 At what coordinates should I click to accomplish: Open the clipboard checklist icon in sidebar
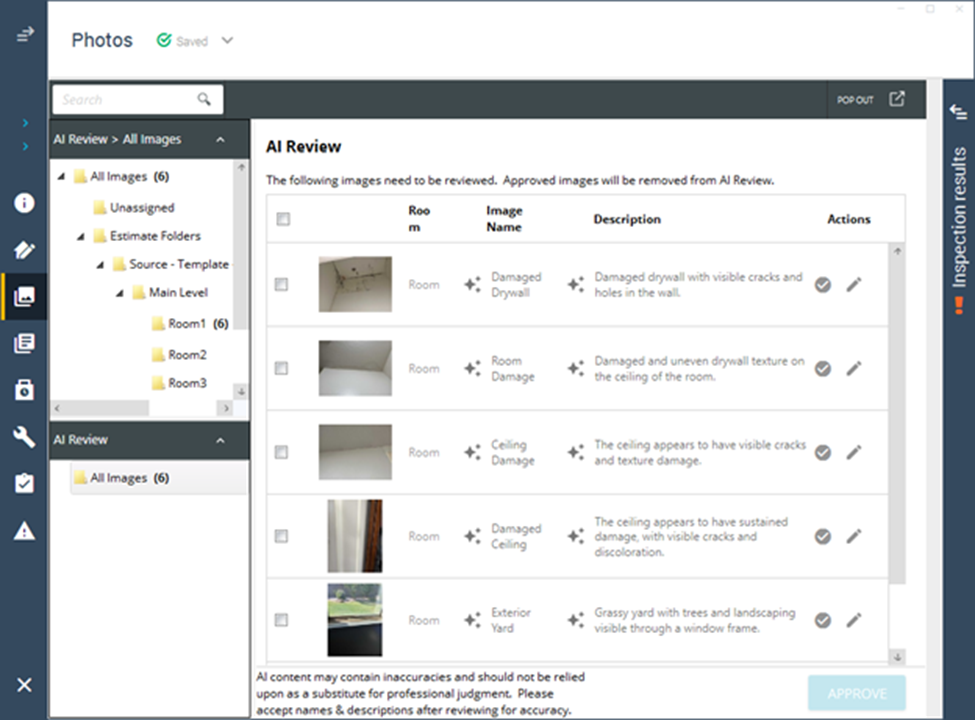click(x=24, y=484)
